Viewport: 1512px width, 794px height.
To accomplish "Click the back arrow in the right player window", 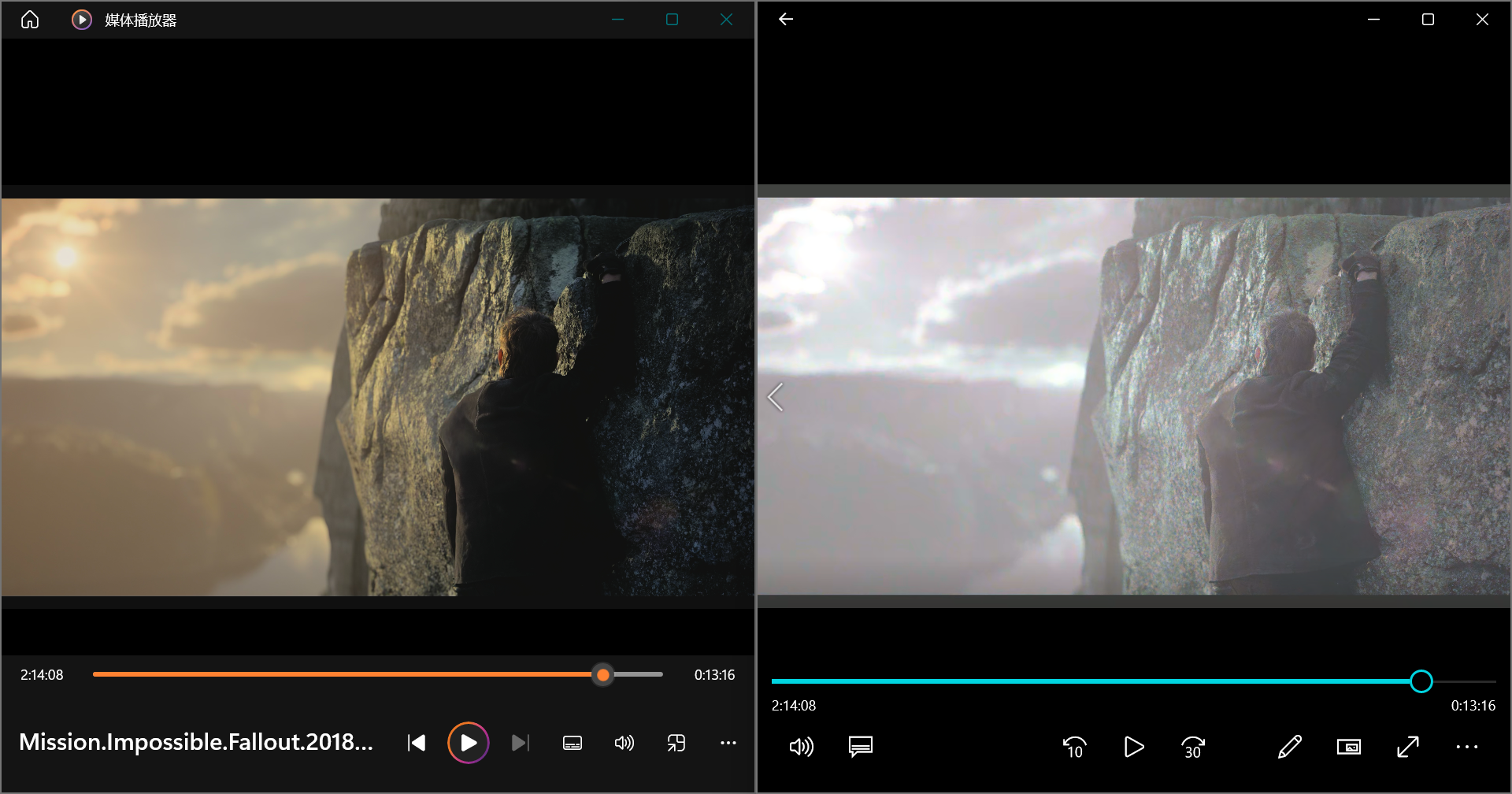I will coord(786,20).
